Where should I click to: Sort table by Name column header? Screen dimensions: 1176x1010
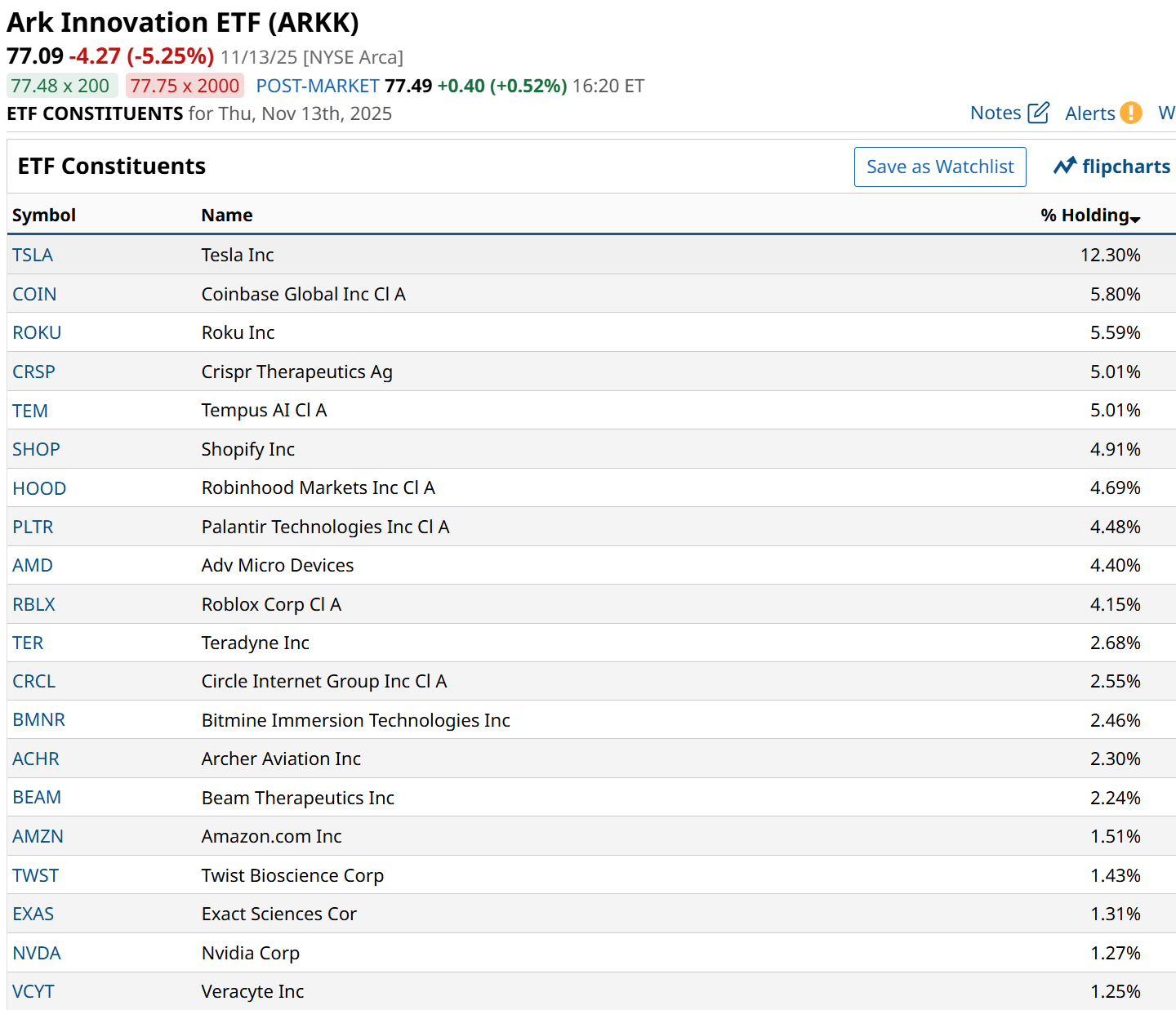click(x=227, y=215)
